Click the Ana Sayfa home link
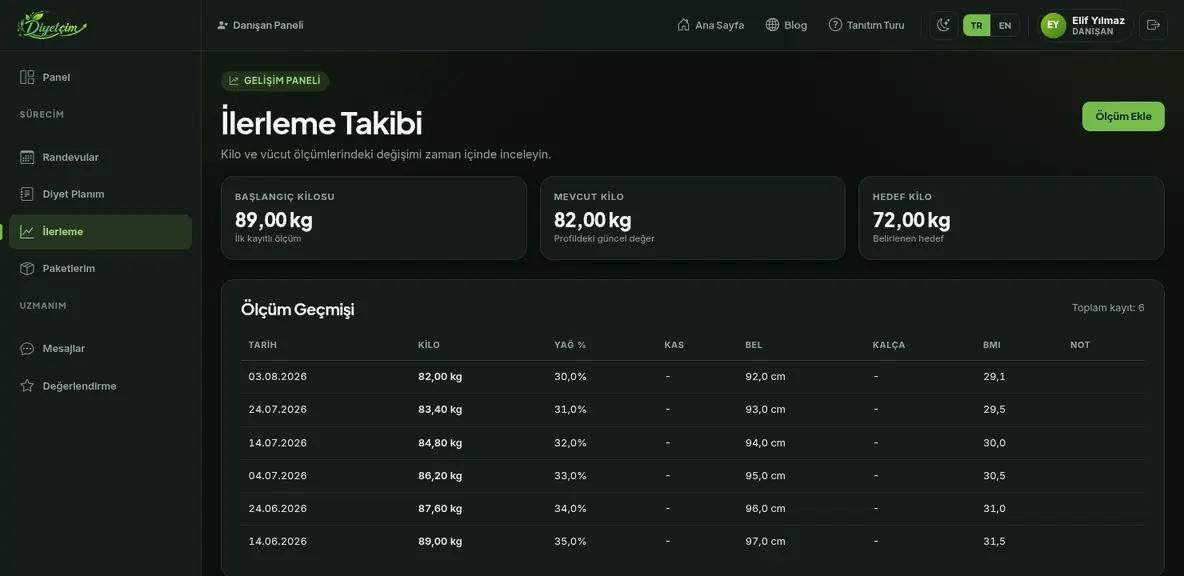This screenshot has height=576, width=1184. (x=711, y=25)
